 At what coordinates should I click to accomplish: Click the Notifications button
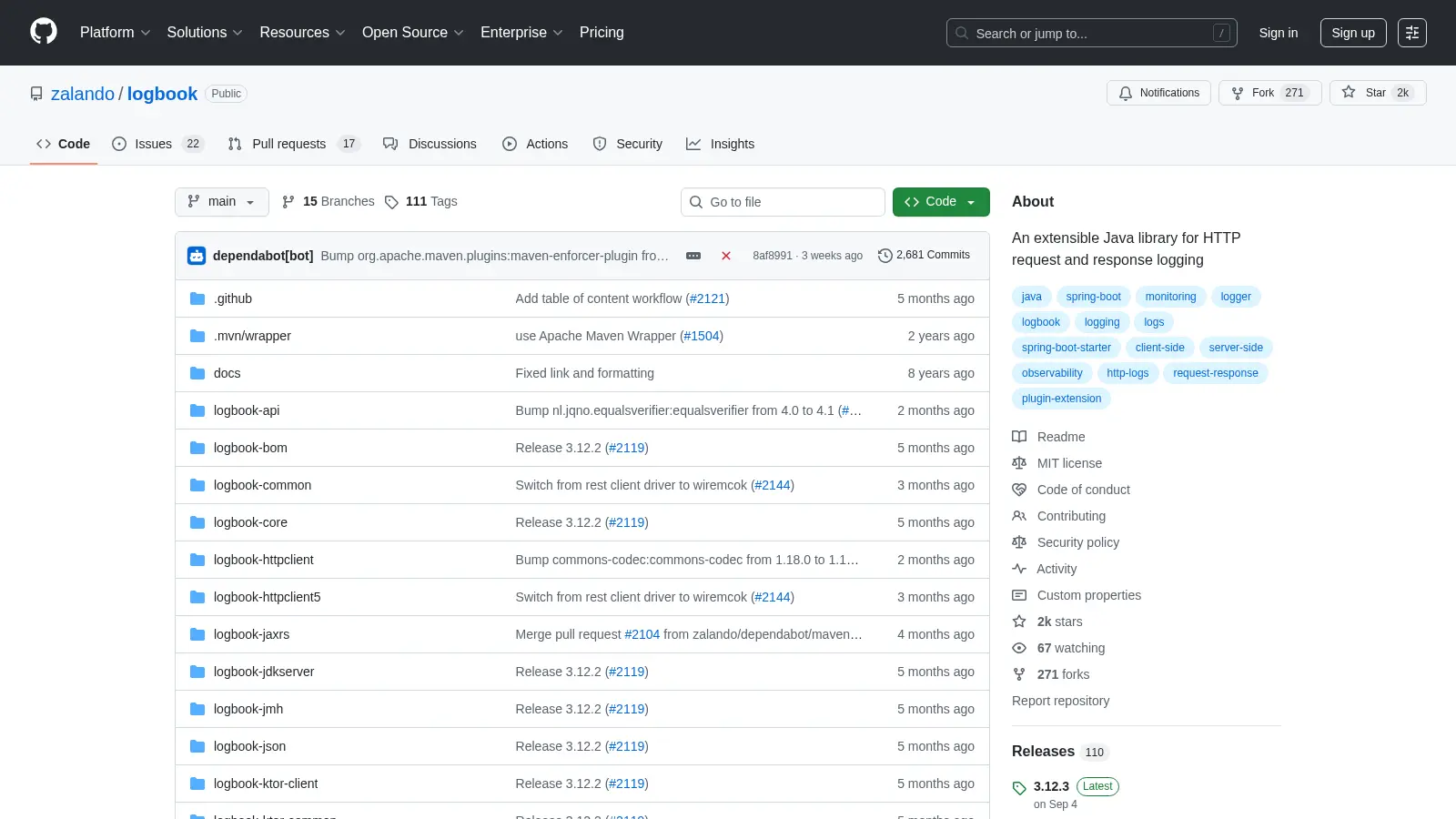pyautogui.click(x=1158, y=93)
